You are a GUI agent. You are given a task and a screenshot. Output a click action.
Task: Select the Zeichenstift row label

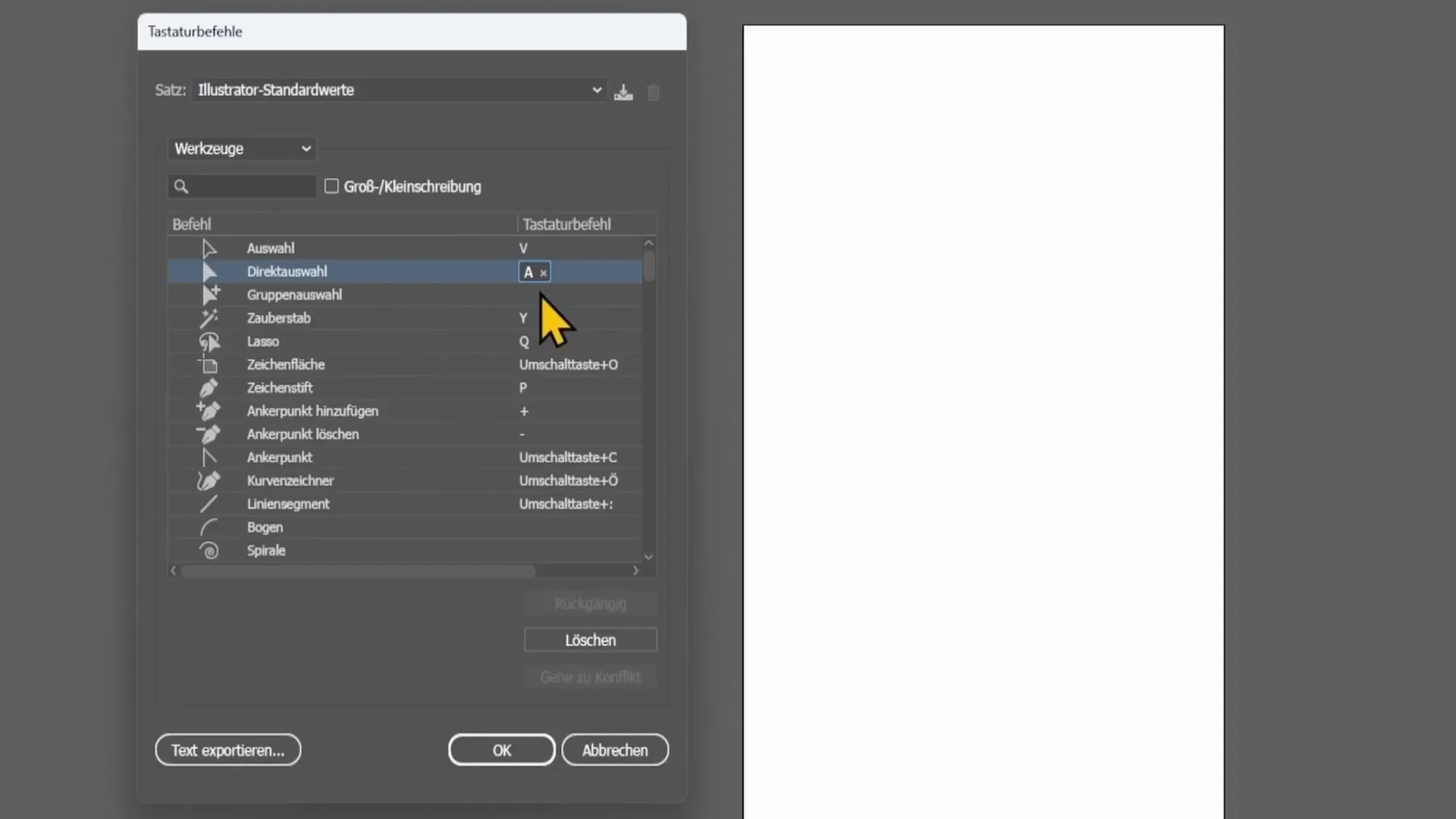point(279,388)
